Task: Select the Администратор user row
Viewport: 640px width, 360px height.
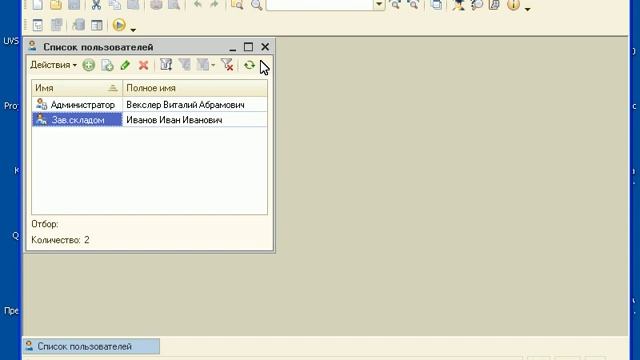Action: tap(149, 104)
